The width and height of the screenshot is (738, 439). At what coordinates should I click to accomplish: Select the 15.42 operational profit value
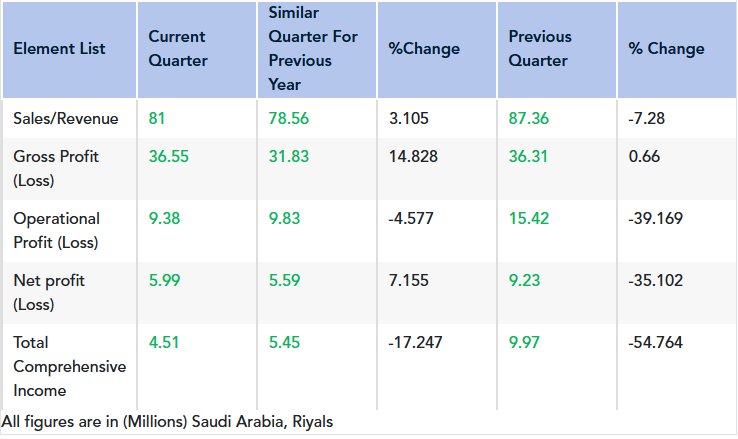529,219
